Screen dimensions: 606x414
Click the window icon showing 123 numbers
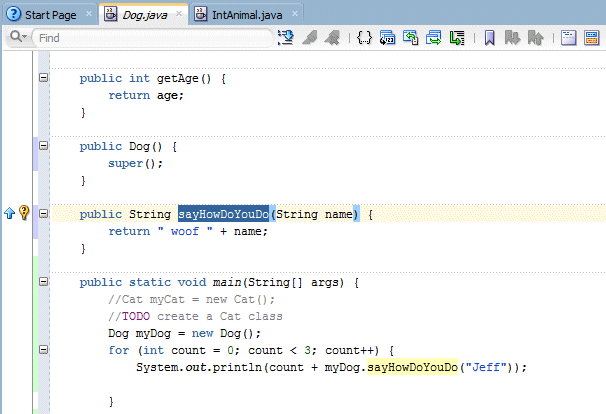[387, 38]
